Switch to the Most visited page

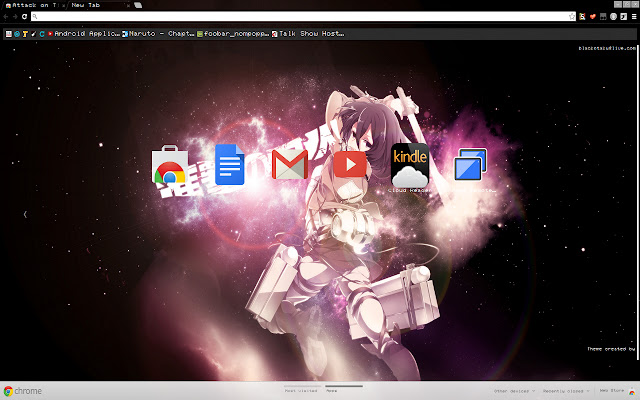click(x=301, y=391)
